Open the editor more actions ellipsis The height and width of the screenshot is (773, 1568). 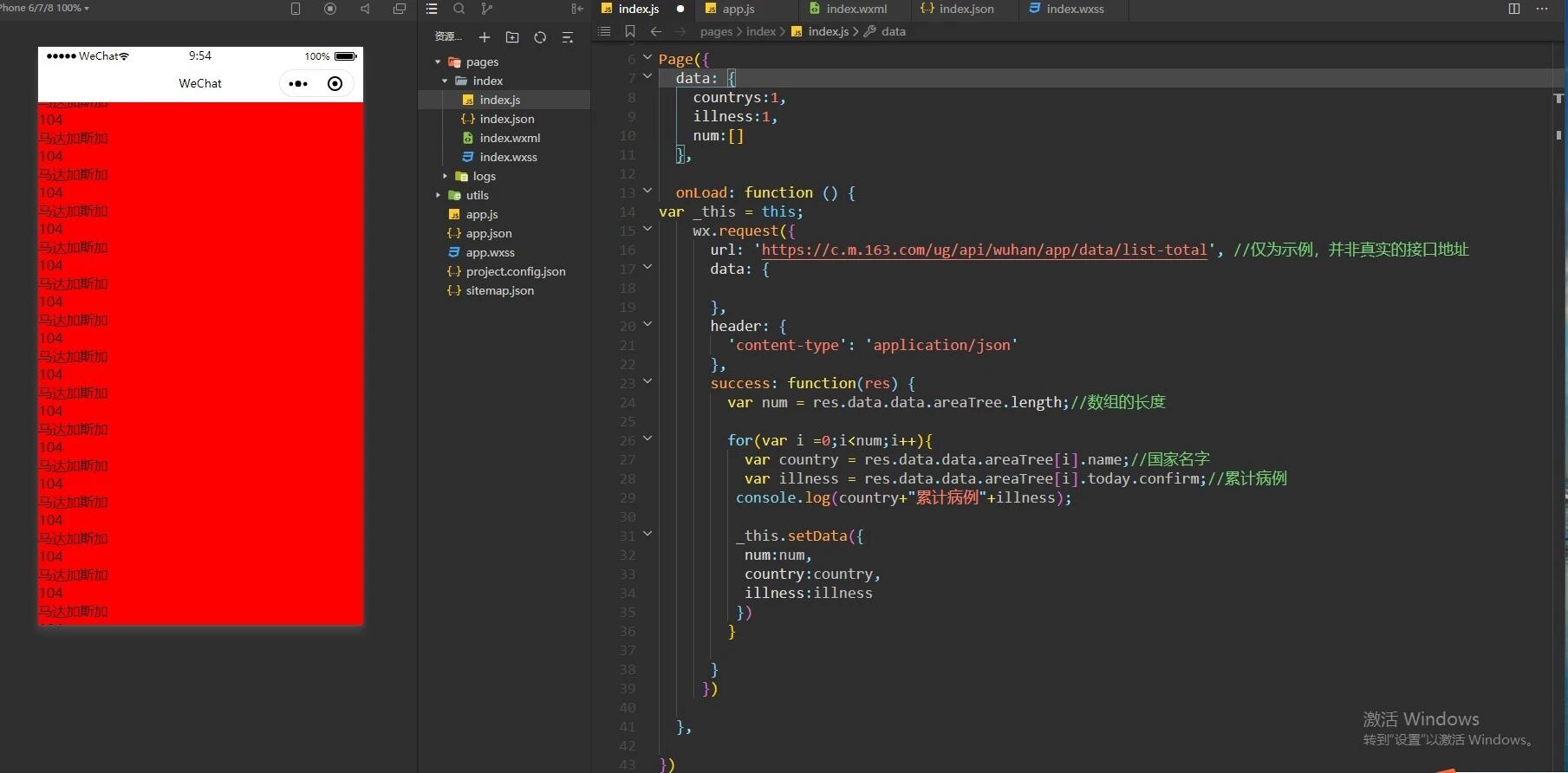coord(1542,9)
